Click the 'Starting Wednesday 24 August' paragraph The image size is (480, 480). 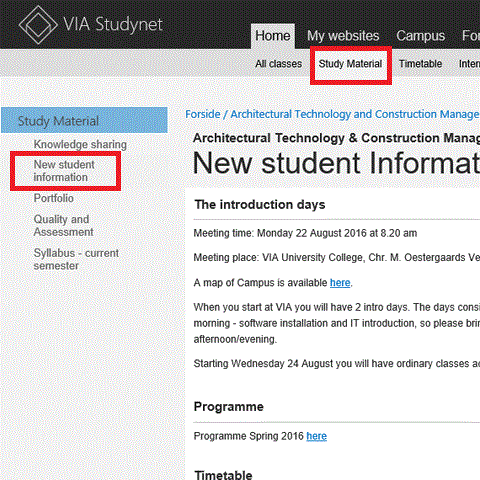pos(337,363)
